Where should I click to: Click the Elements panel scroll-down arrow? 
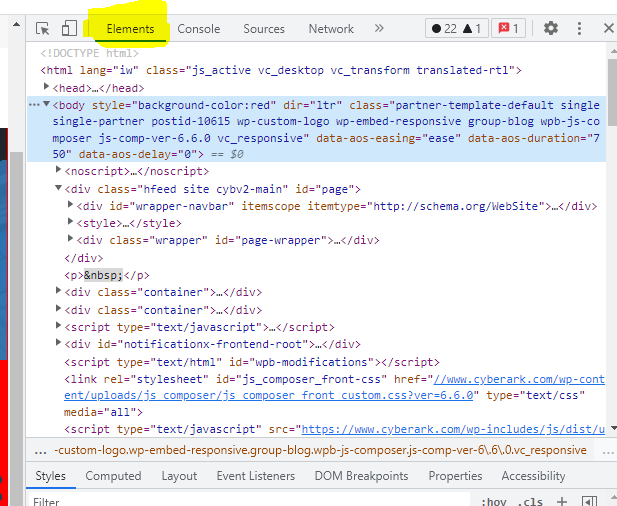(x=613, y=428)
